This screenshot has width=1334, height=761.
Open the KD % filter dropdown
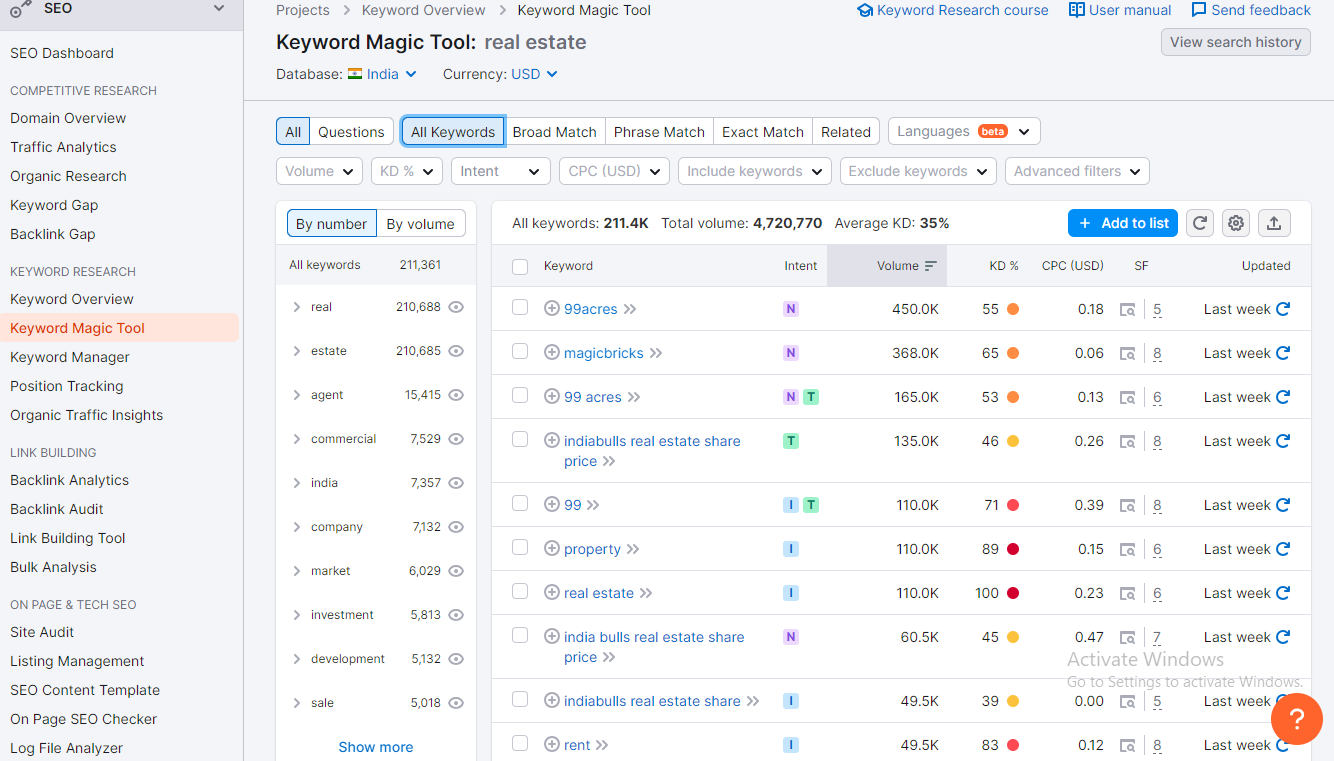pos(407,171)
